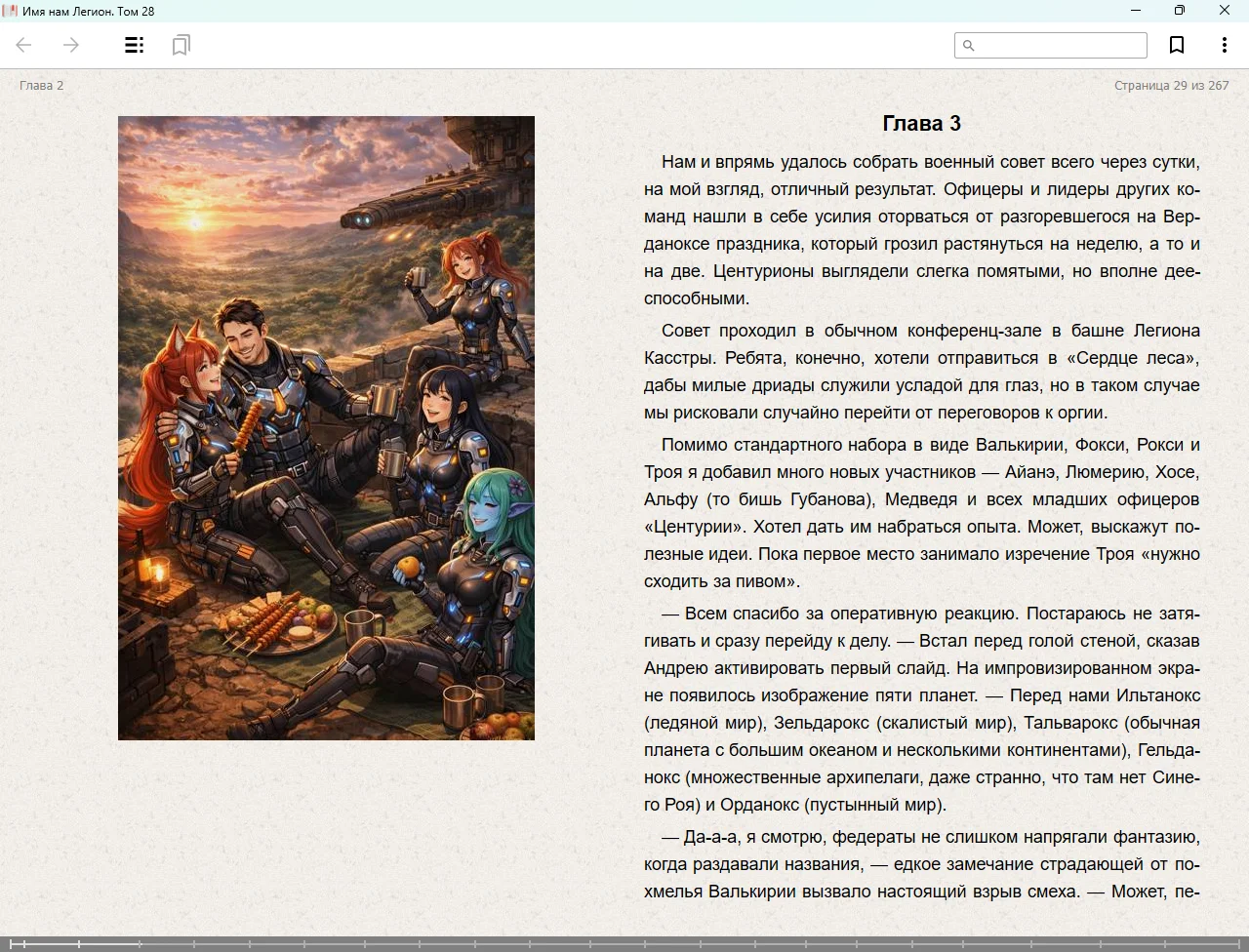Close the book reader window
This screenshot has height=952, width=1249.
click(1225, 11)
